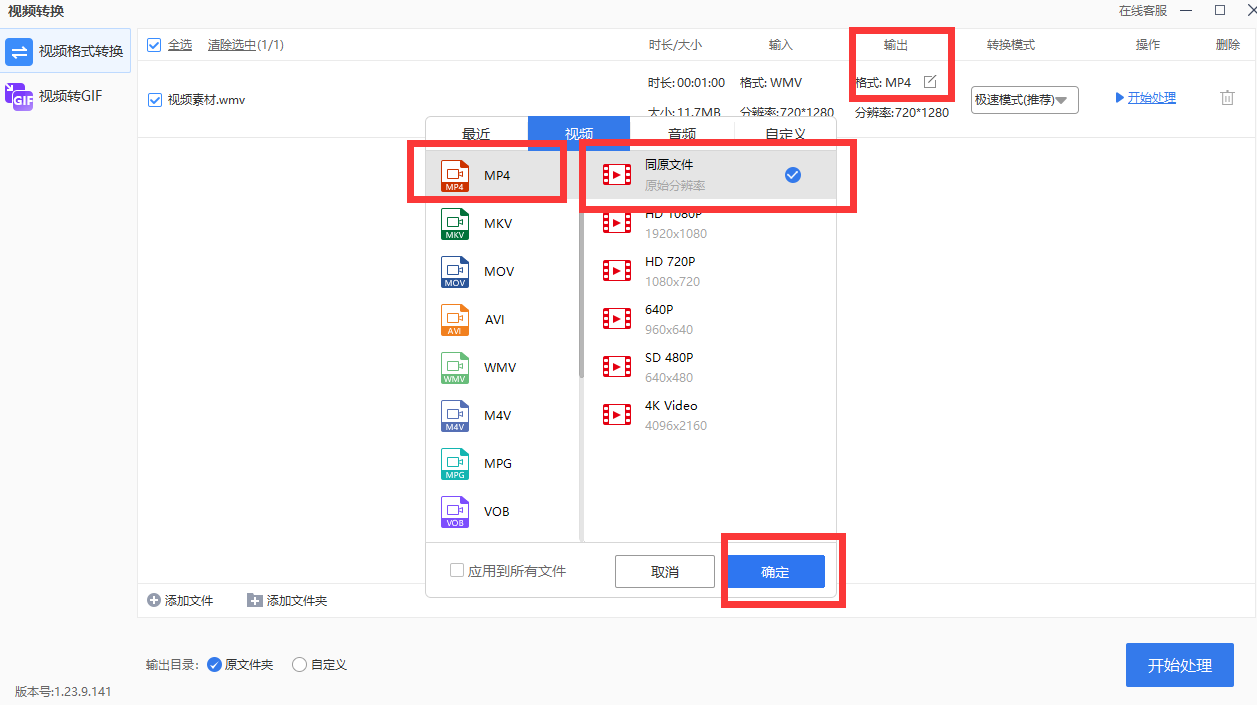1257x705 pixels.
Task: Select the AVI format icon
Action: pos(455,319)
